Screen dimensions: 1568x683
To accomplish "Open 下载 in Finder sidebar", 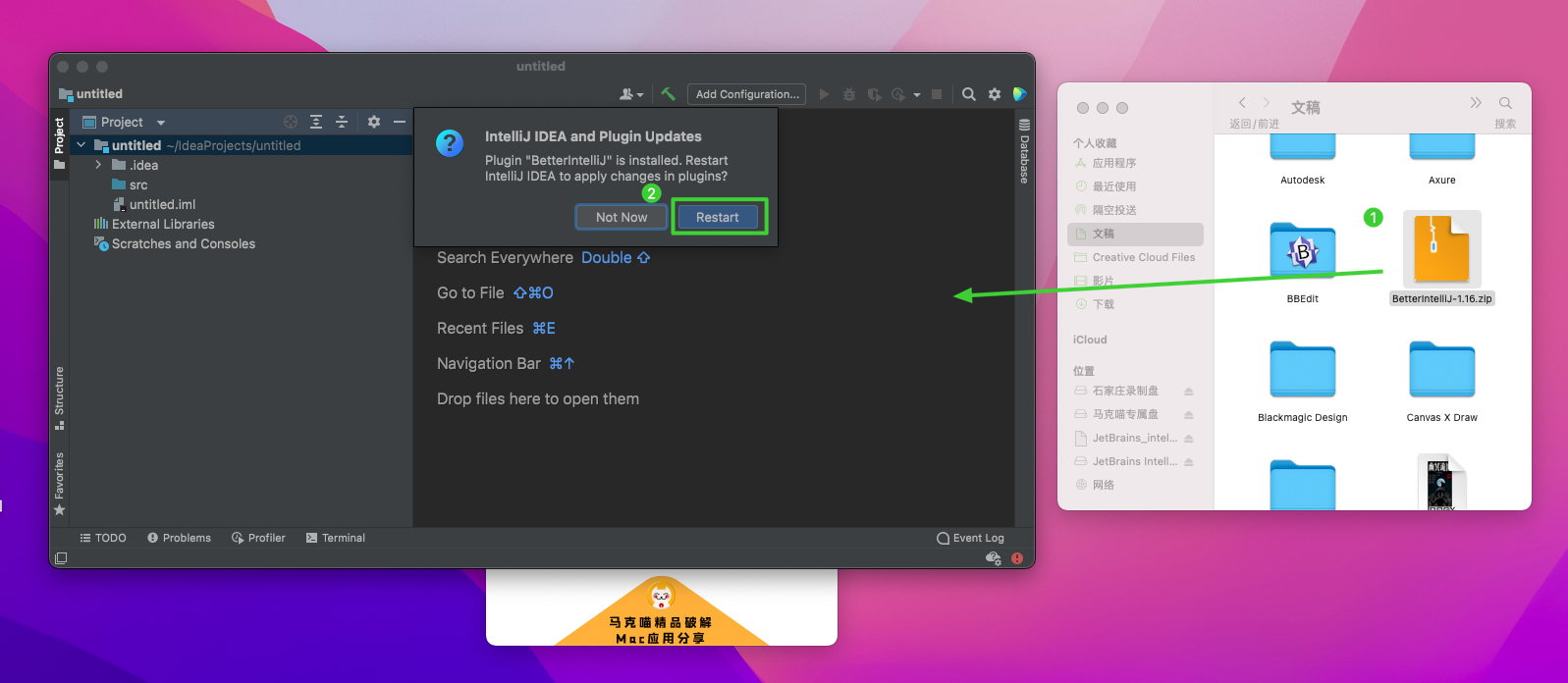I will [1137, 304].
